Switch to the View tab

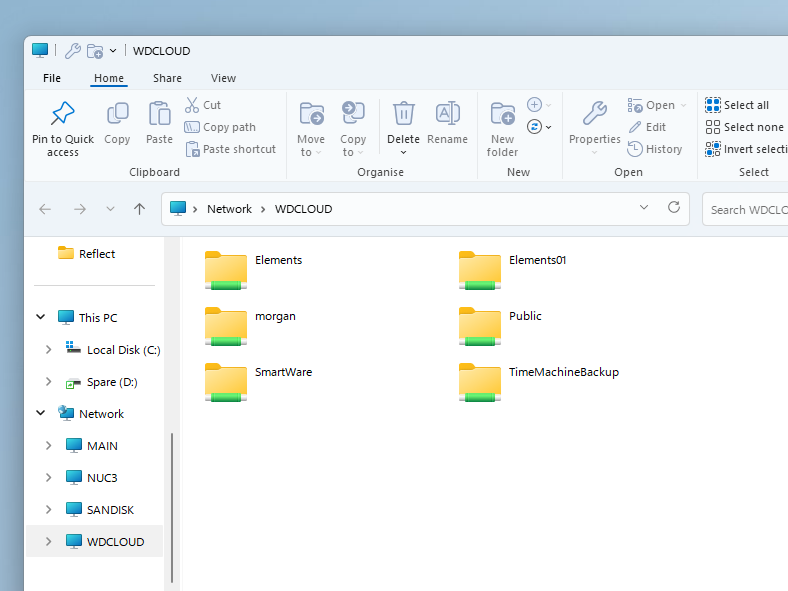click(223, 78)
